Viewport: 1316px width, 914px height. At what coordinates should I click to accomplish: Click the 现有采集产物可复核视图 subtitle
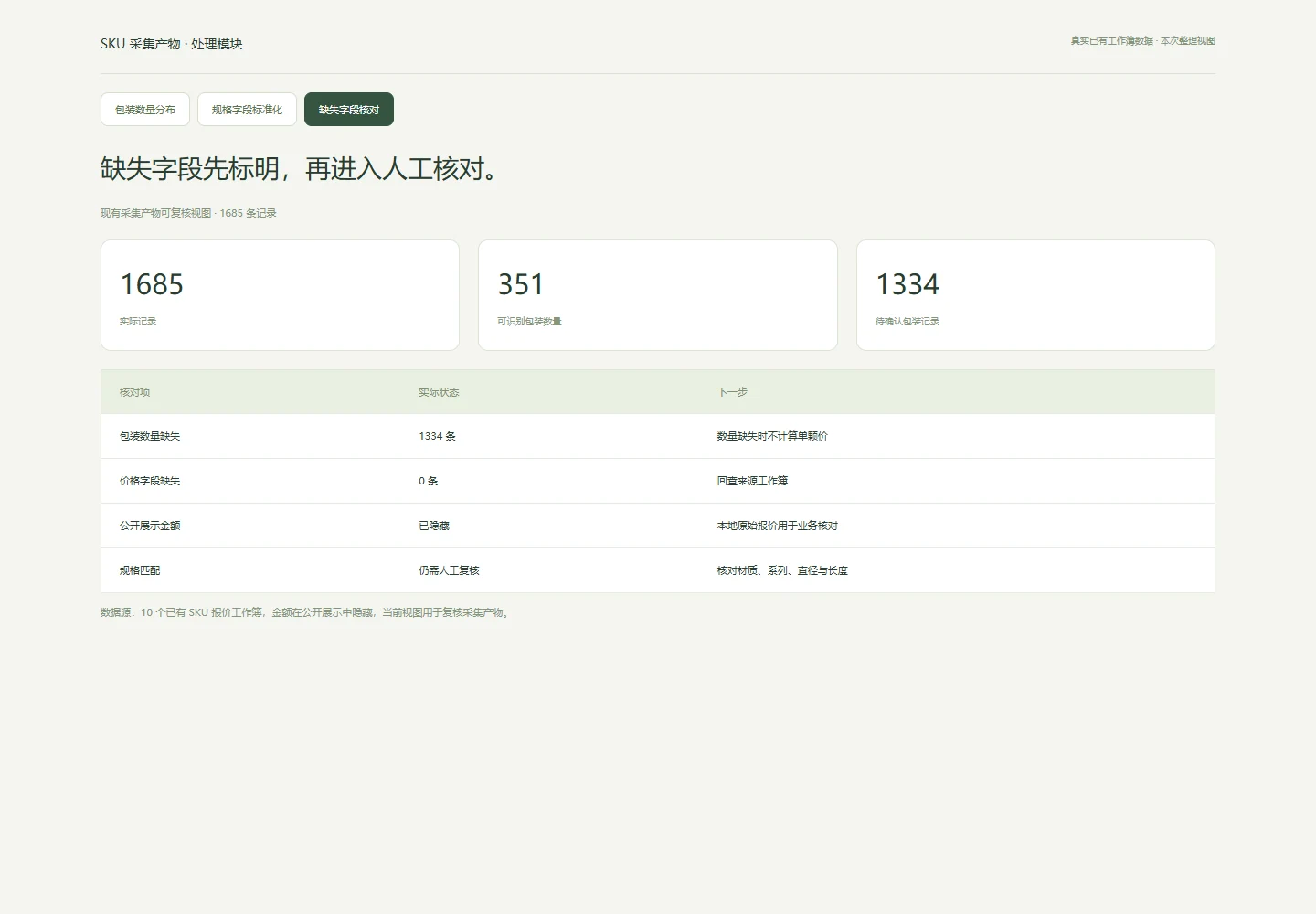188,213
